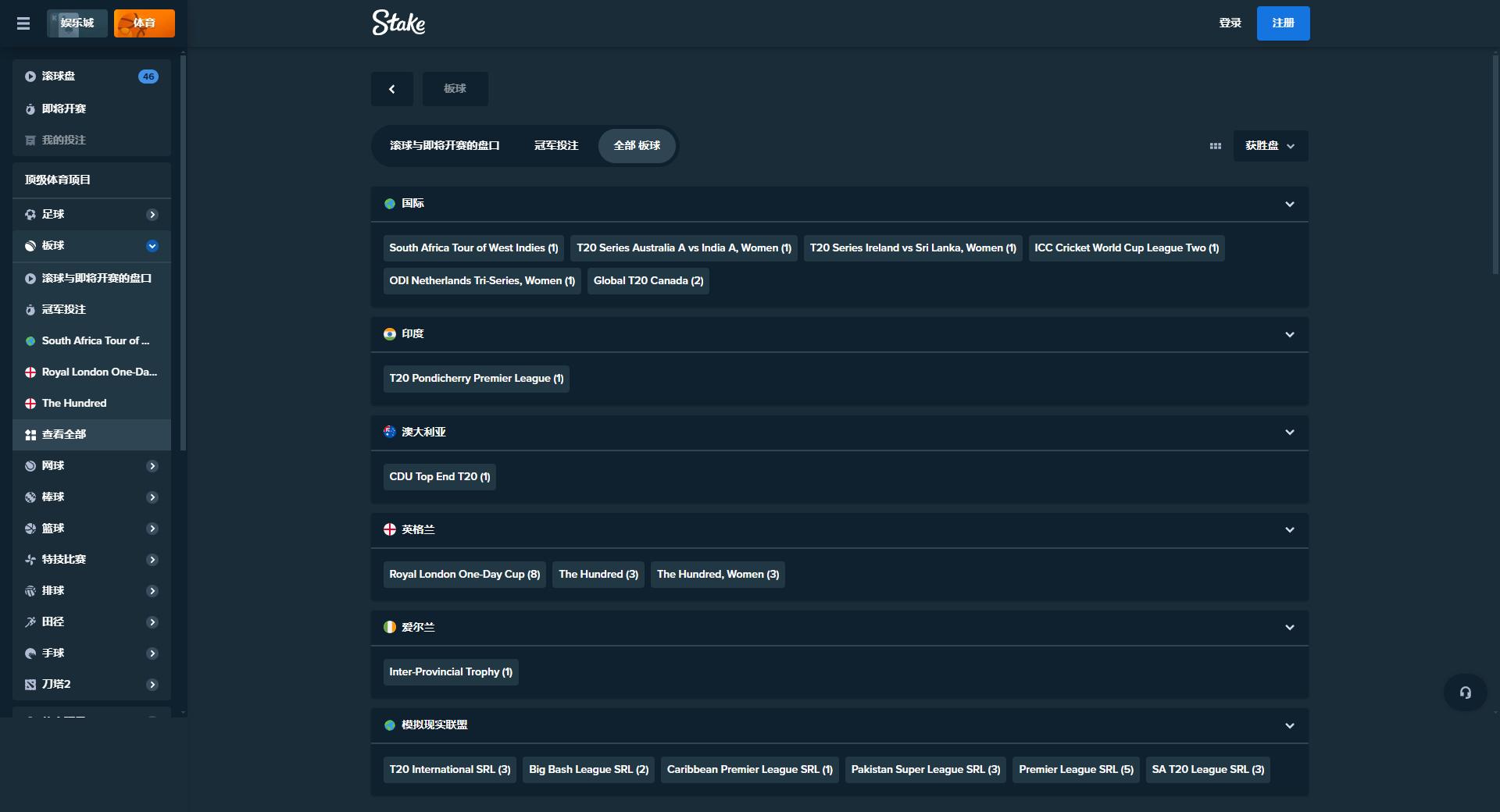Click the 板球 breadcrumb label

(x=455, y=89)
